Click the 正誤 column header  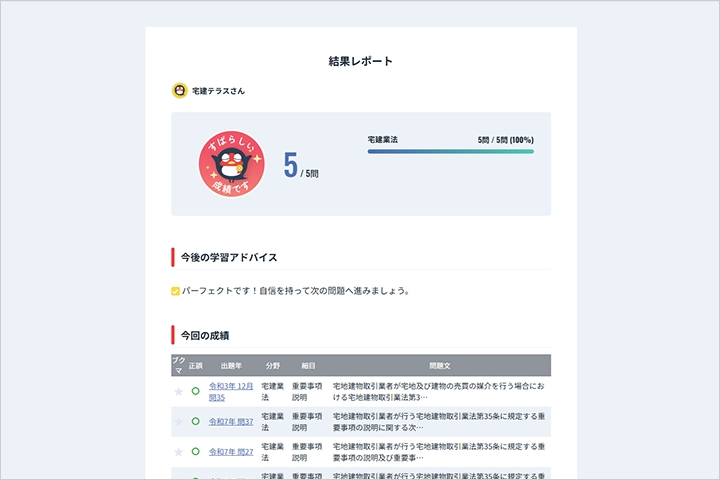[x=196, y=366]
